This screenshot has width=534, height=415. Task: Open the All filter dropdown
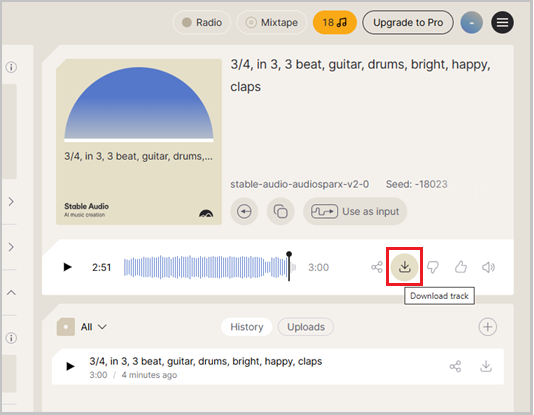[x=94, y=327]
